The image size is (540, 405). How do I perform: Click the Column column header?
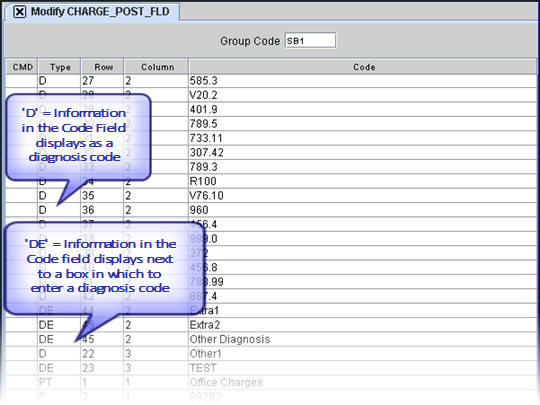(x=156, y=67)
